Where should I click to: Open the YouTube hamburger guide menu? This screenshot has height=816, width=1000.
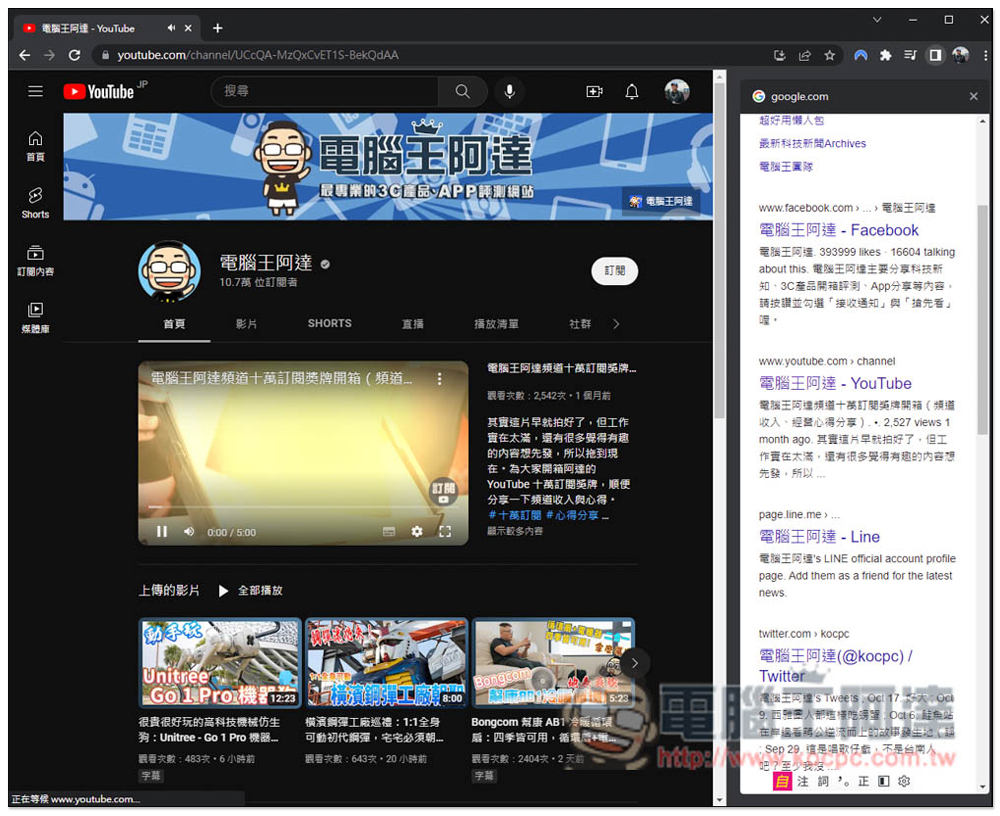36,91
